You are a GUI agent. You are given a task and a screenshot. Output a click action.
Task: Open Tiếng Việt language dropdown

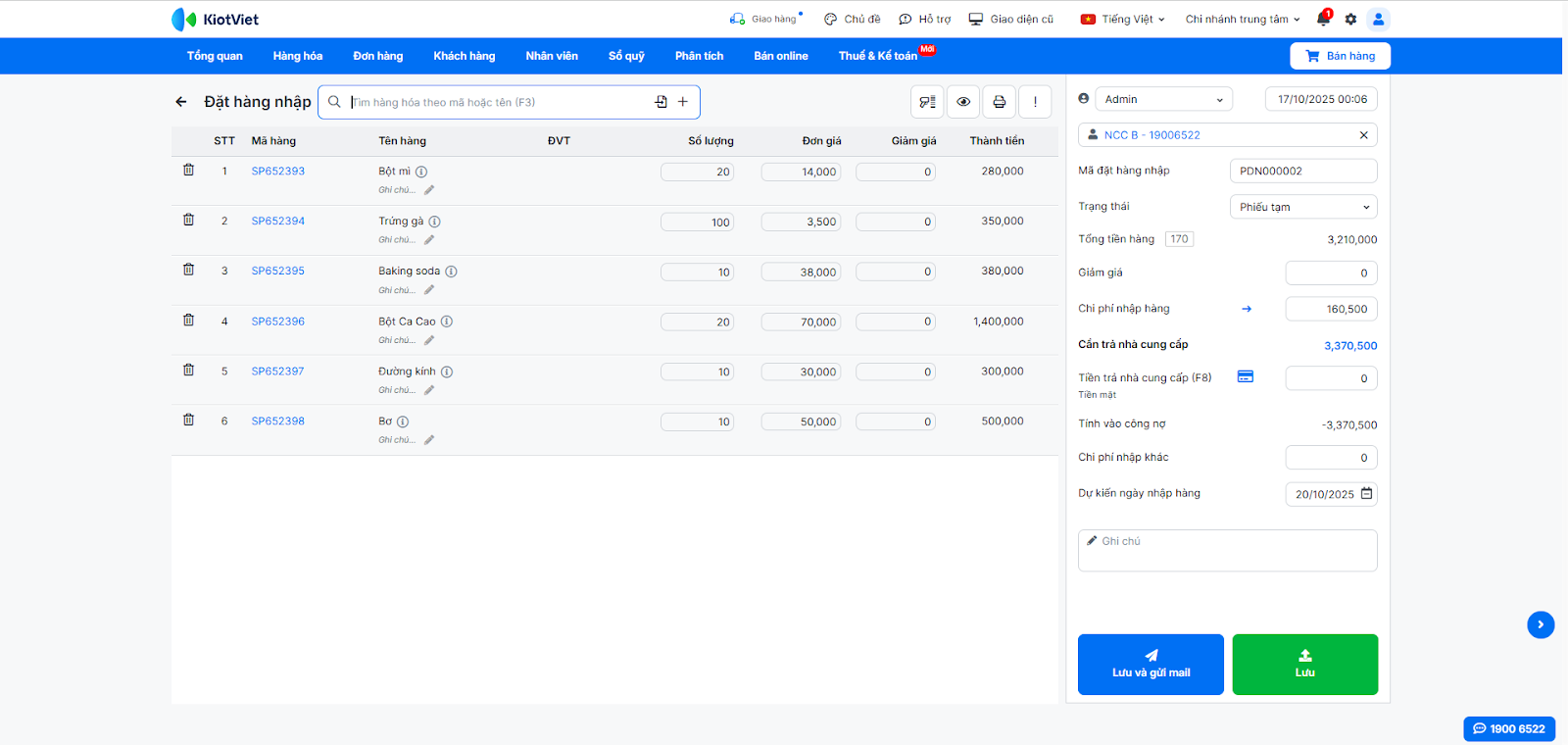[1123, 19]
